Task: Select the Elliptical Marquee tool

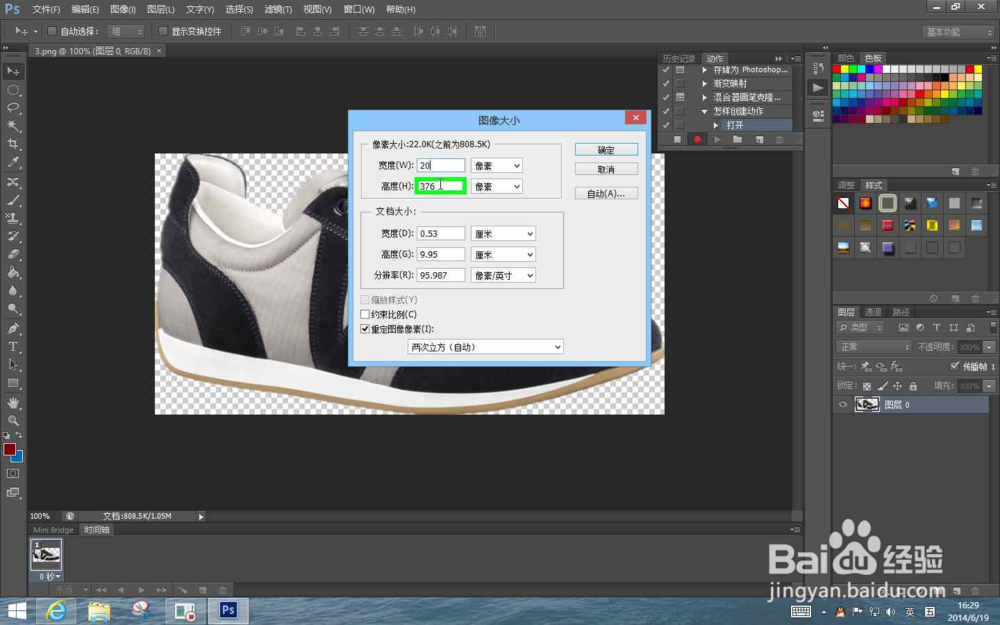Action: 13,90
